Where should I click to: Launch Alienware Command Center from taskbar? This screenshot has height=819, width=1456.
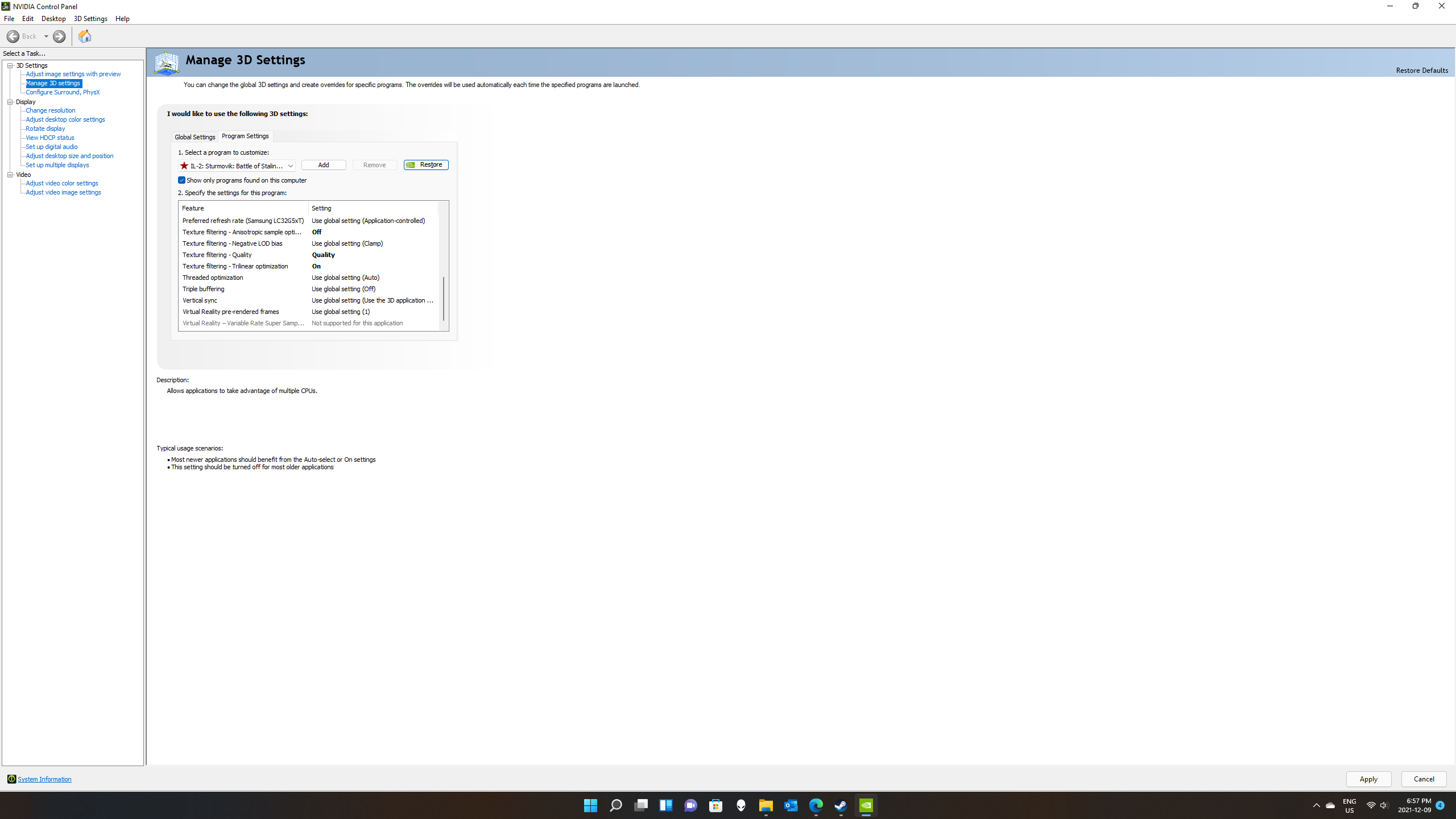(x=741, y=805)
